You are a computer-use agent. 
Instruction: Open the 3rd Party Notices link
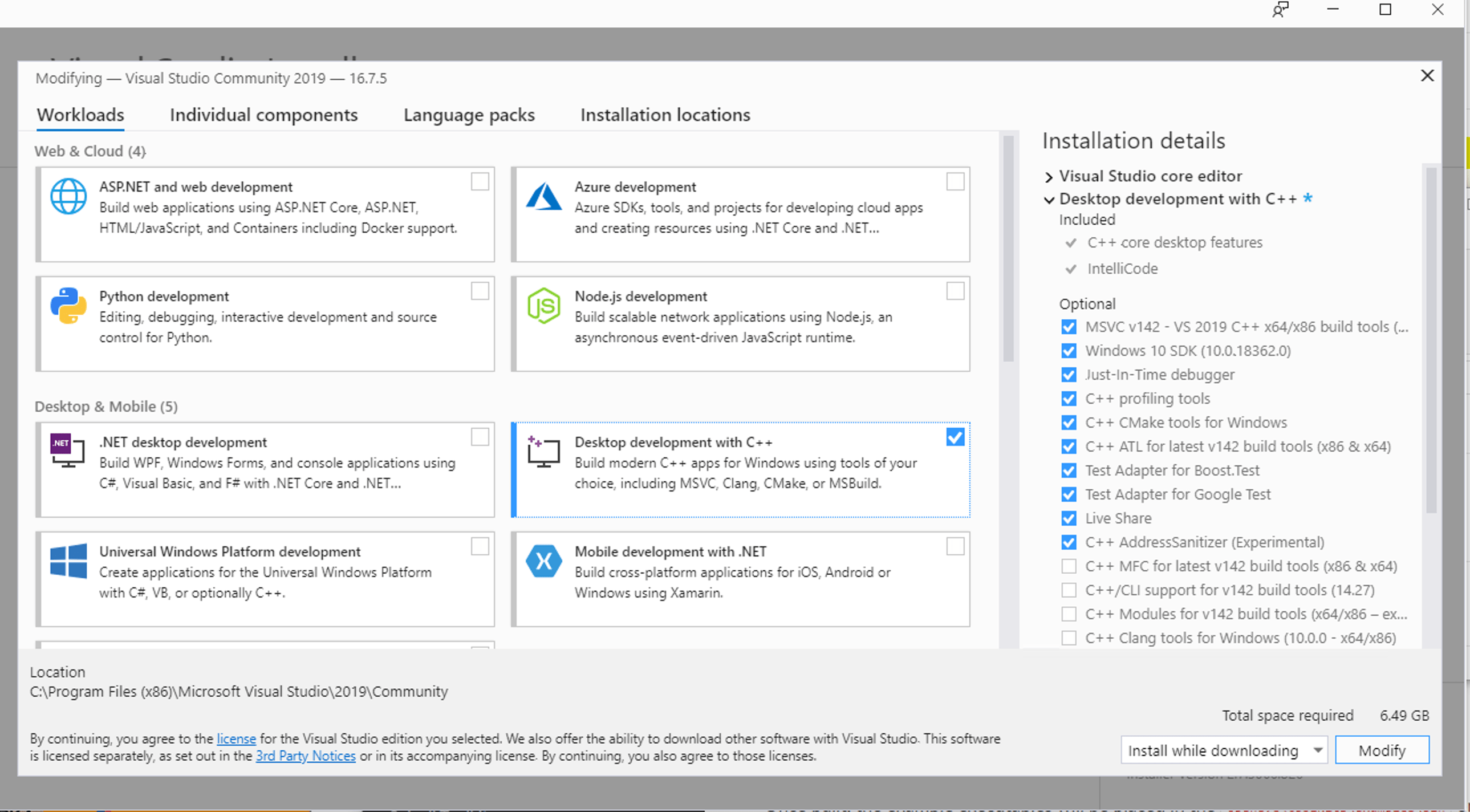coord(305,756)
